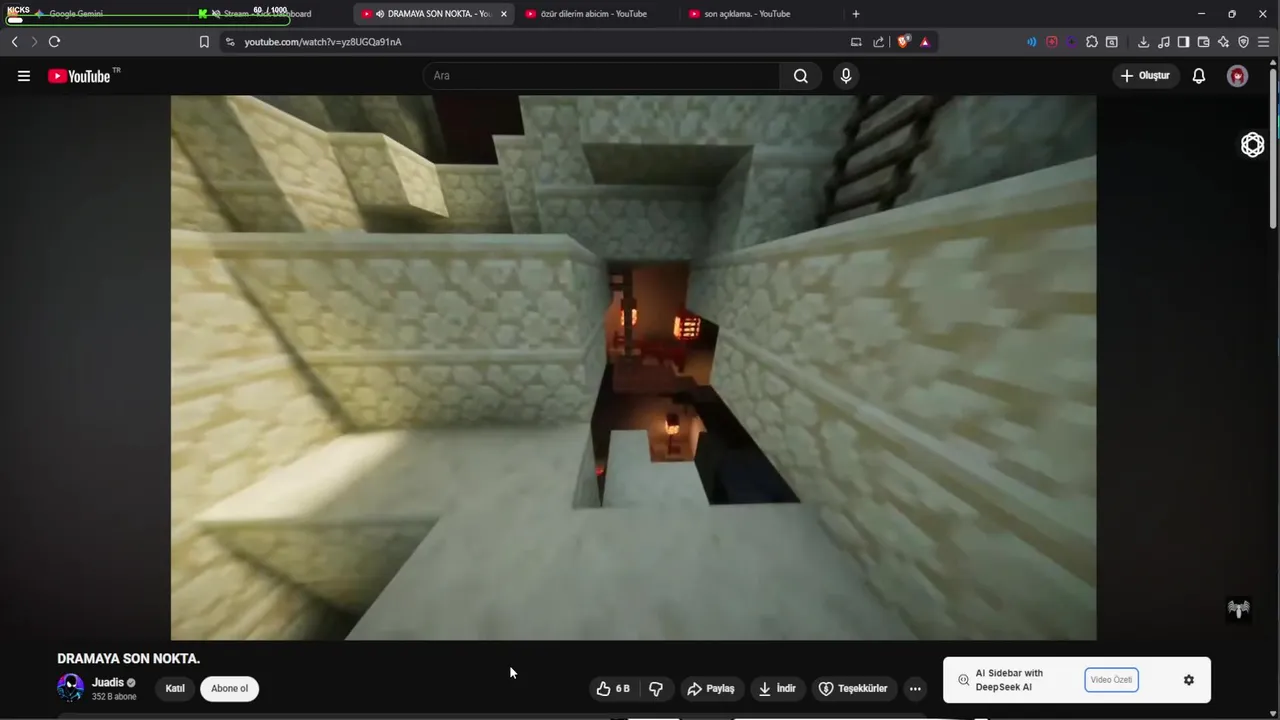
Task: Open browser downloads panel
Action: [x=1143, y=42]
